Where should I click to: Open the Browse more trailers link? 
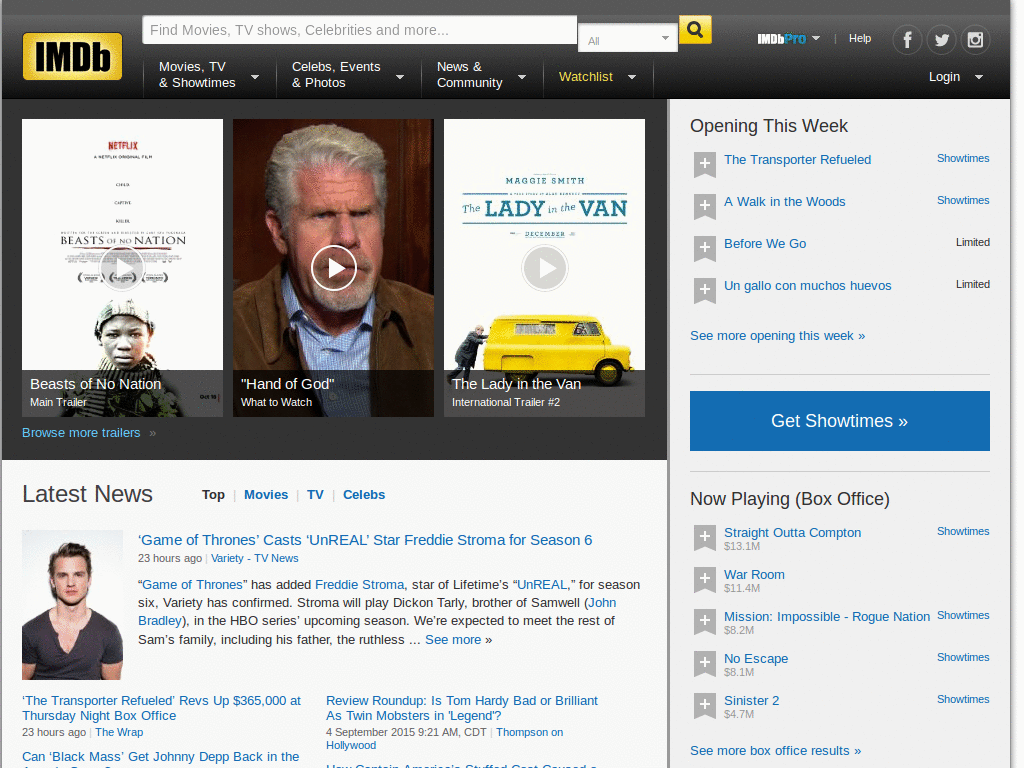80,432
